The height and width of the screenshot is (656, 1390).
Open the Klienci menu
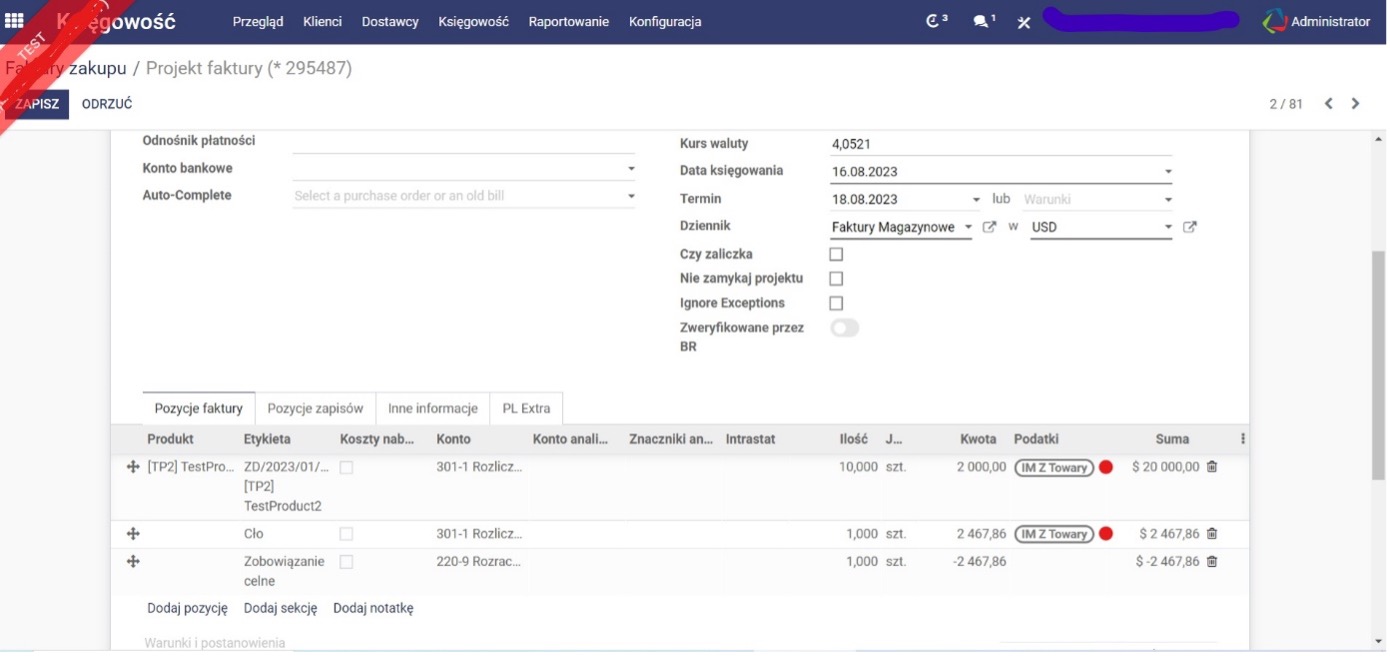click(322, 22)
